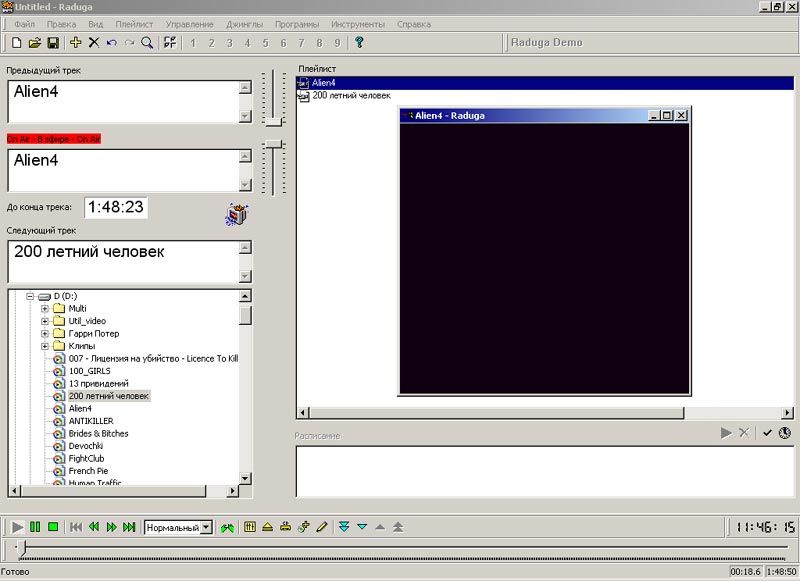Image resolution: width=800 pixels, height=581 pixels.
Task: Open the mixer sliders icon
Action: point(249,527)
